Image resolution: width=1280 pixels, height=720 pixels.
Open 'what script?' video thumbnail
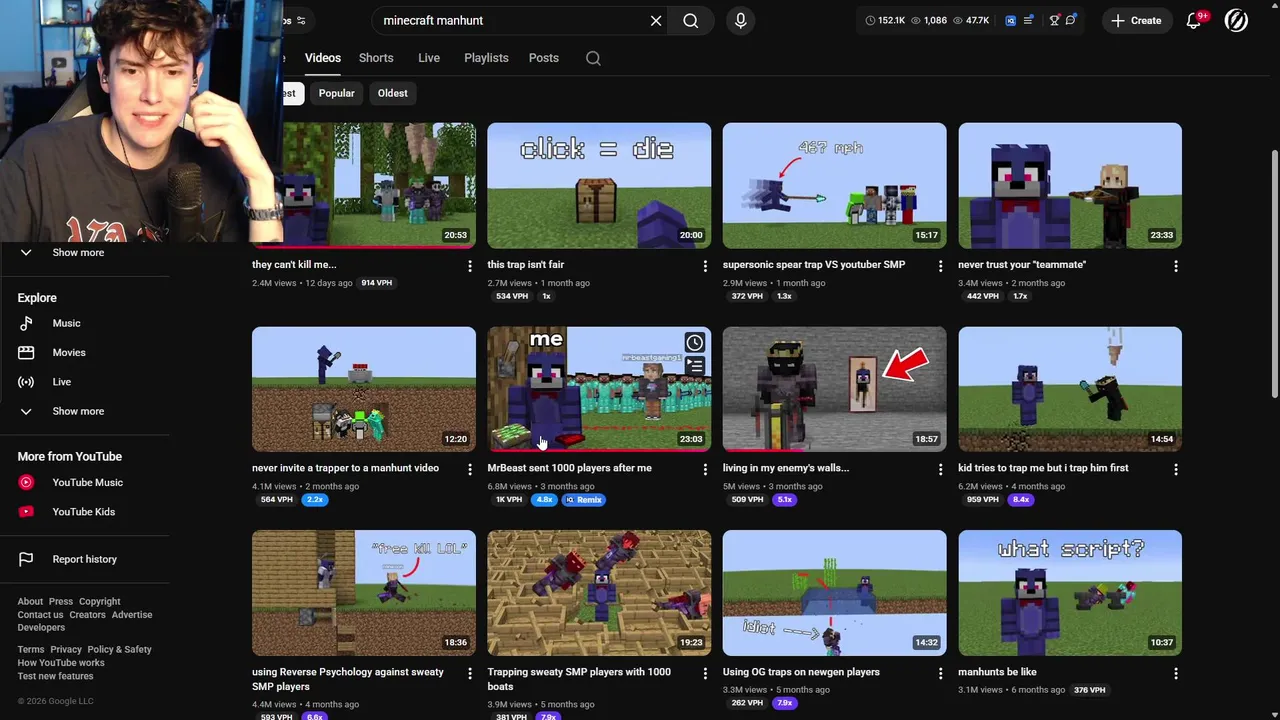pyautogui.click(x=1070, y=592)
